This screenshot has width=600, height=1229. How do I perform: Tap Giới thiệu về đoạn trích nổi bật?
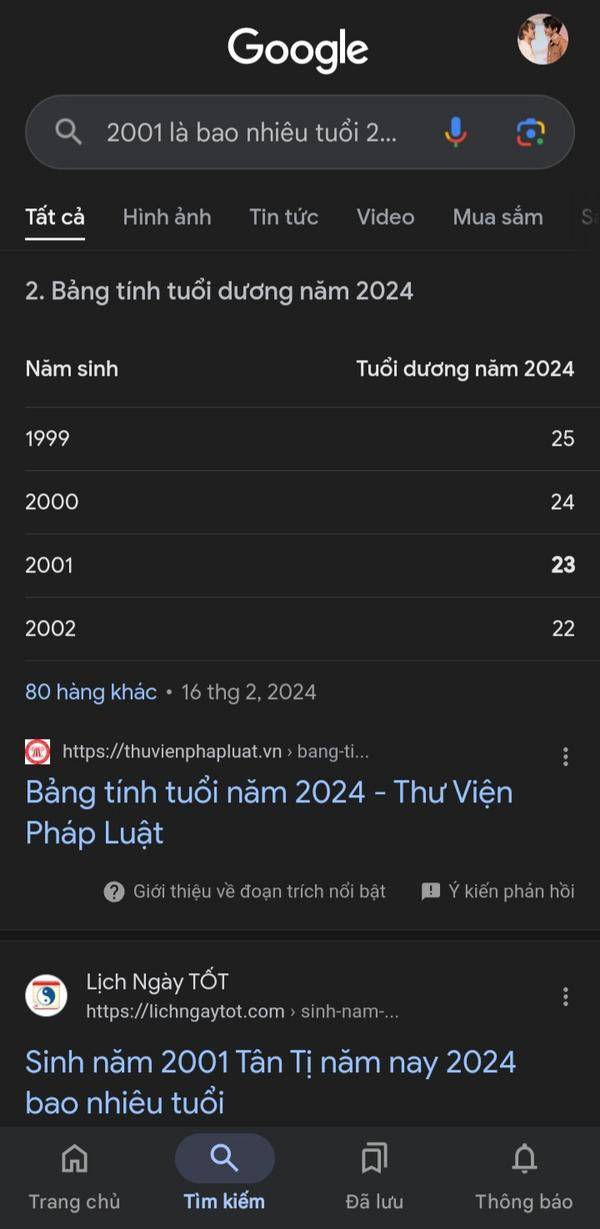click(x=244, y=891)
